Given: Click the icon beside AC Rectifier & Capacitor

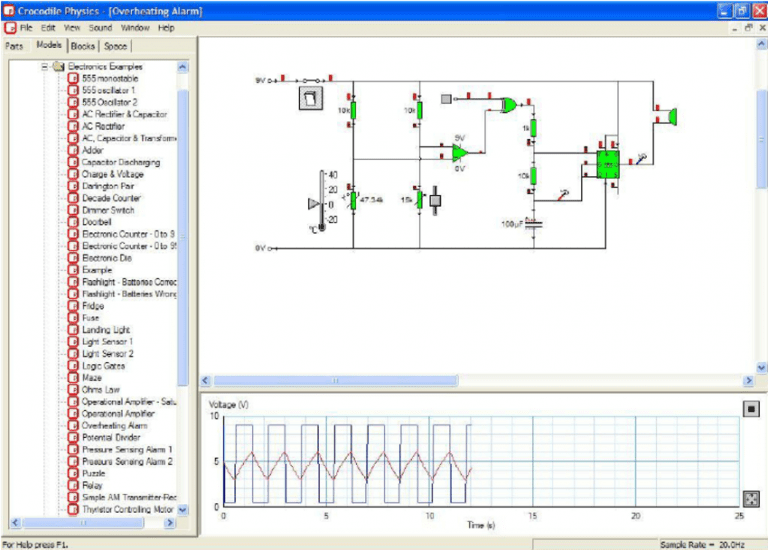Looking at the screenshot, I should click(x=73, y=114).
